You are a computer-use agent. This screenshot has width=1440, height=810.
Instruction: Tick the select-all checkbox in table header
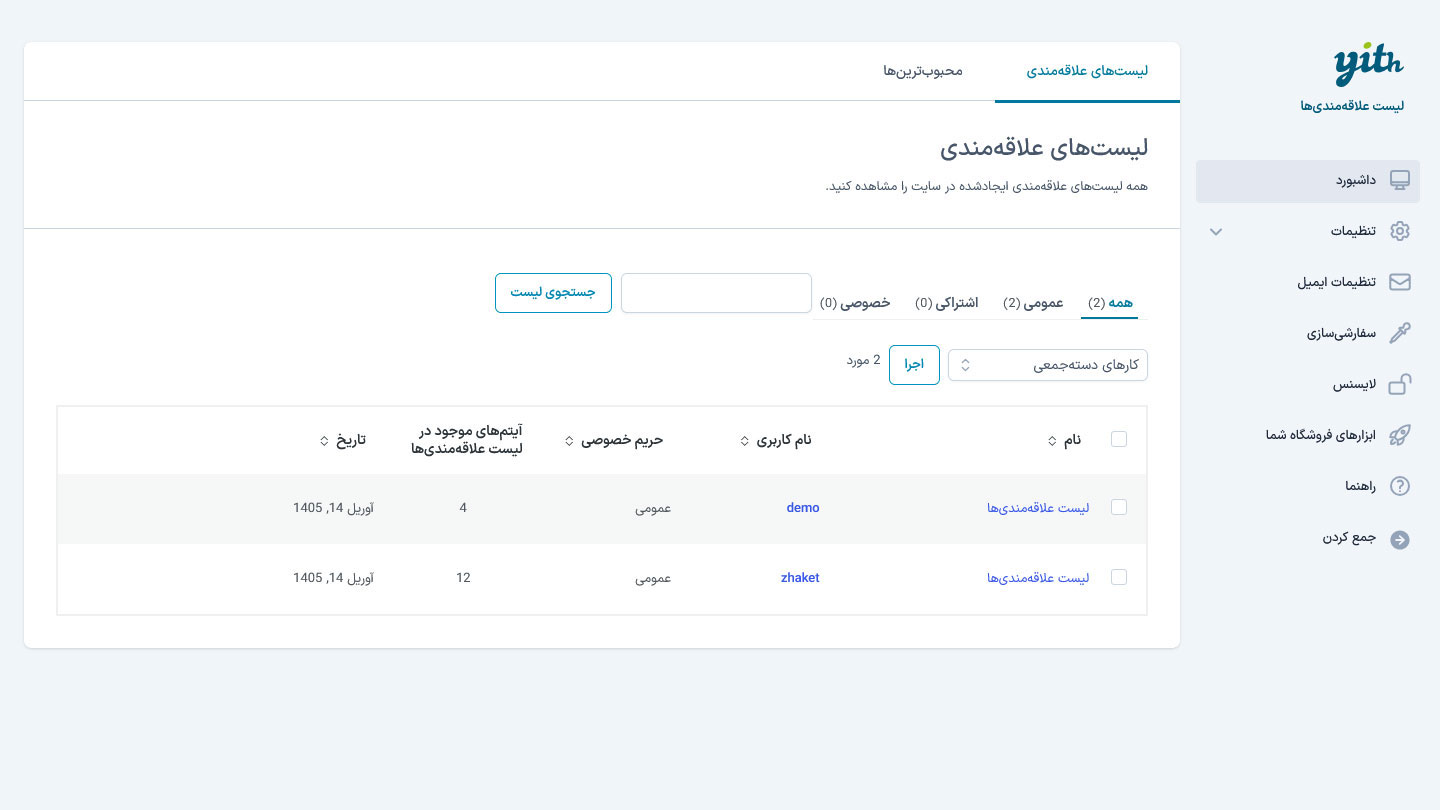(1119, 439)
